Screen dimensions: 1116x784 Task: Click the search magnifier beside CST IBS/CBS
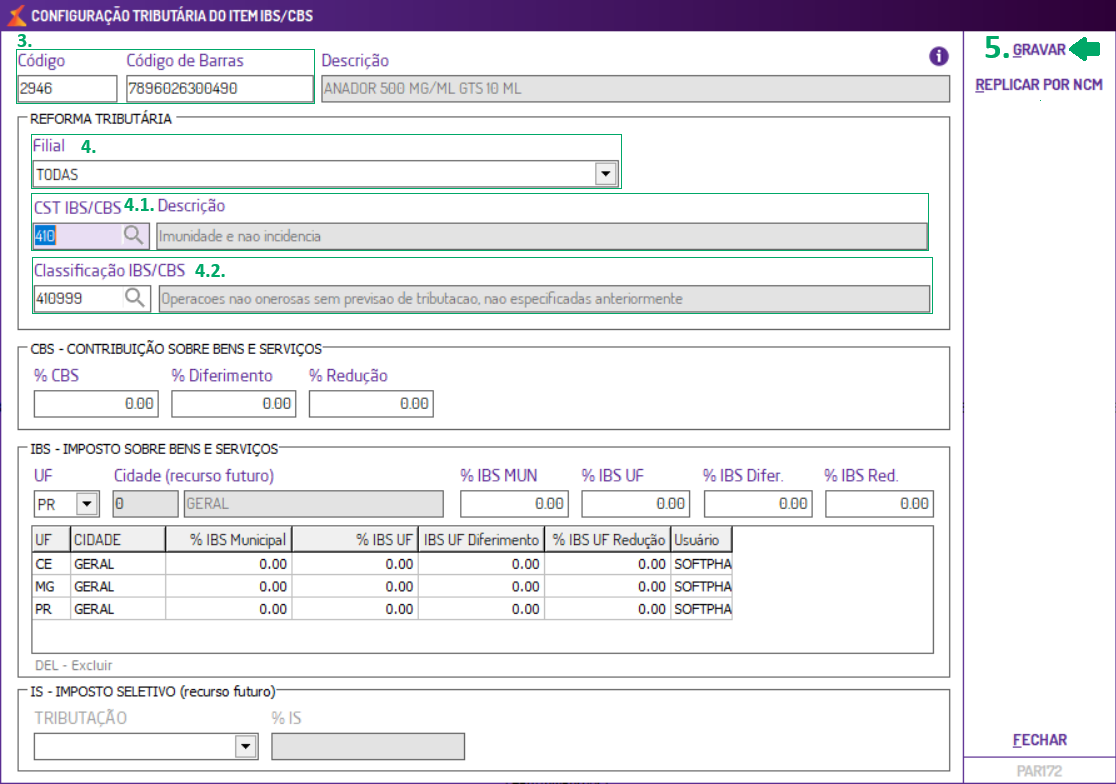pyautogui.click(x=134, y=236)
